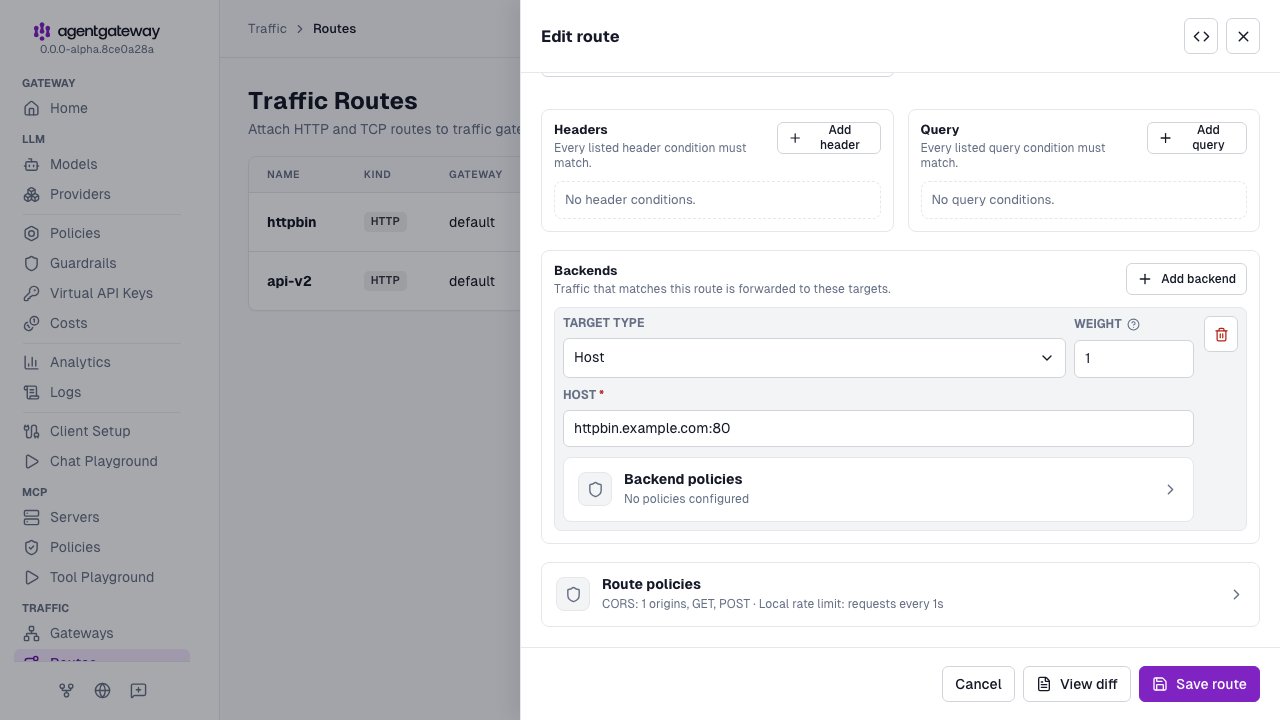1280x720 pixels.
Task: Expand Backend policies section
Action: [x=878, y=490]
